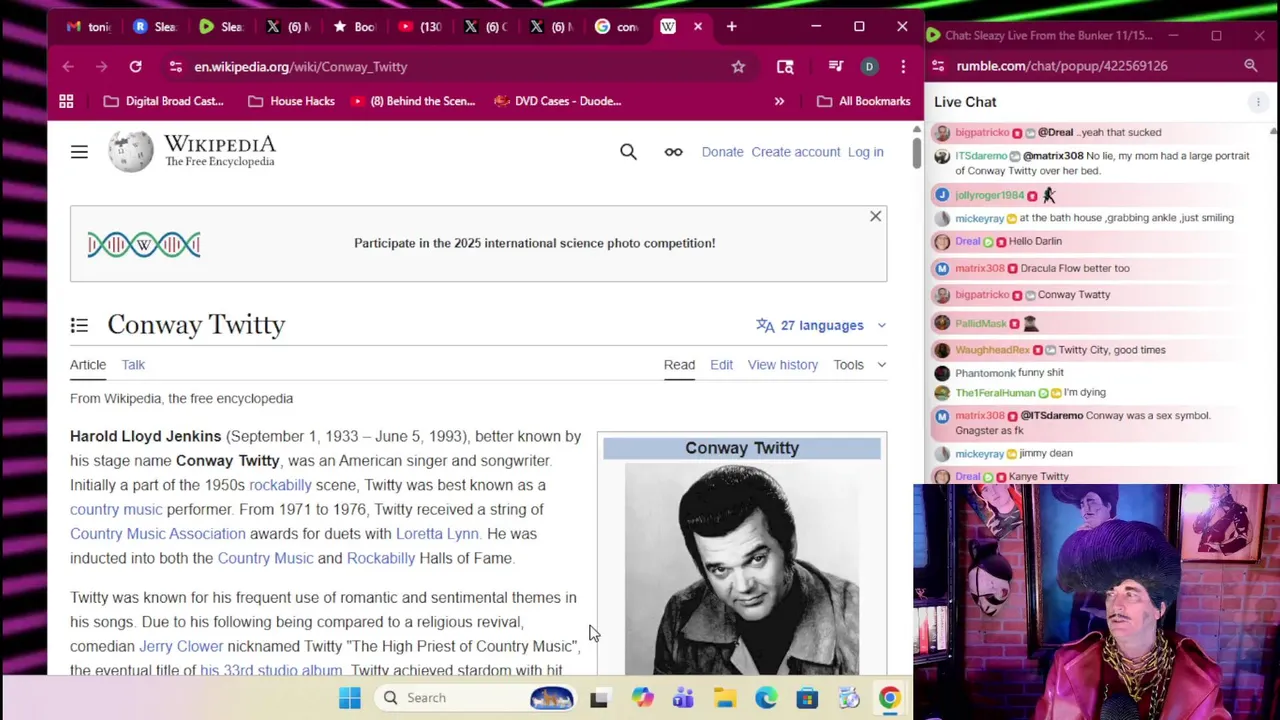The width and height of the screenshot is (1280, 720).
Task: Launch Copilot from the taskbar
Action: [642, 698]
